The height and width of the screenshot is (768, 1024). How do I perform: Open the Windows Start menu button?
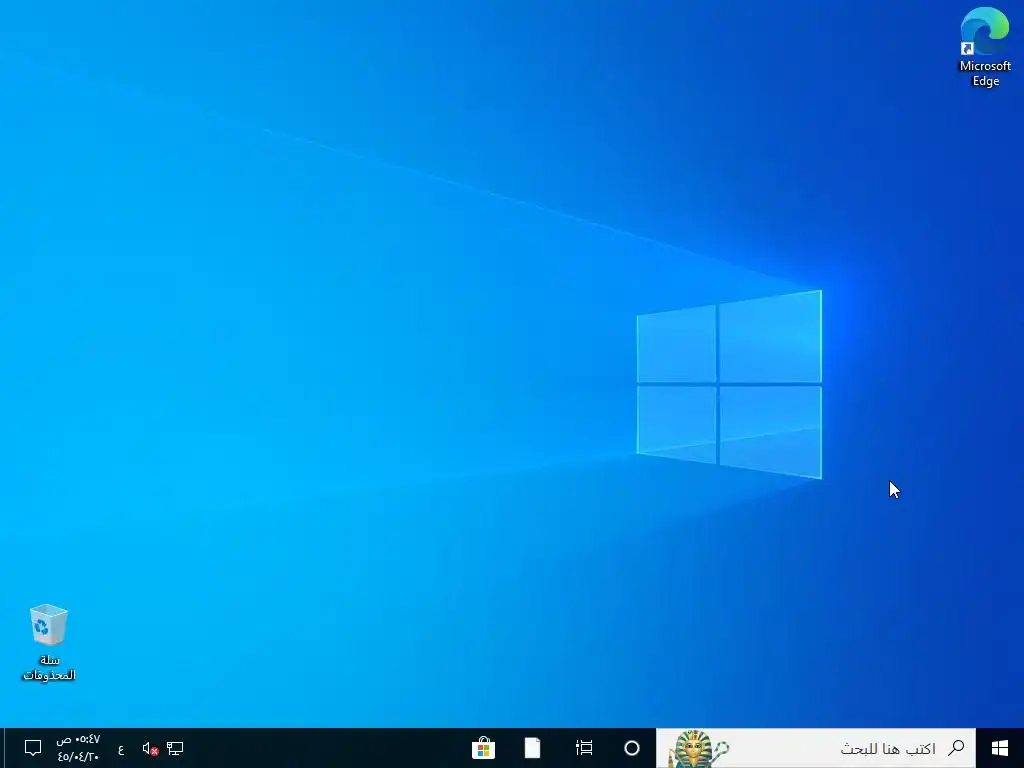999,748
